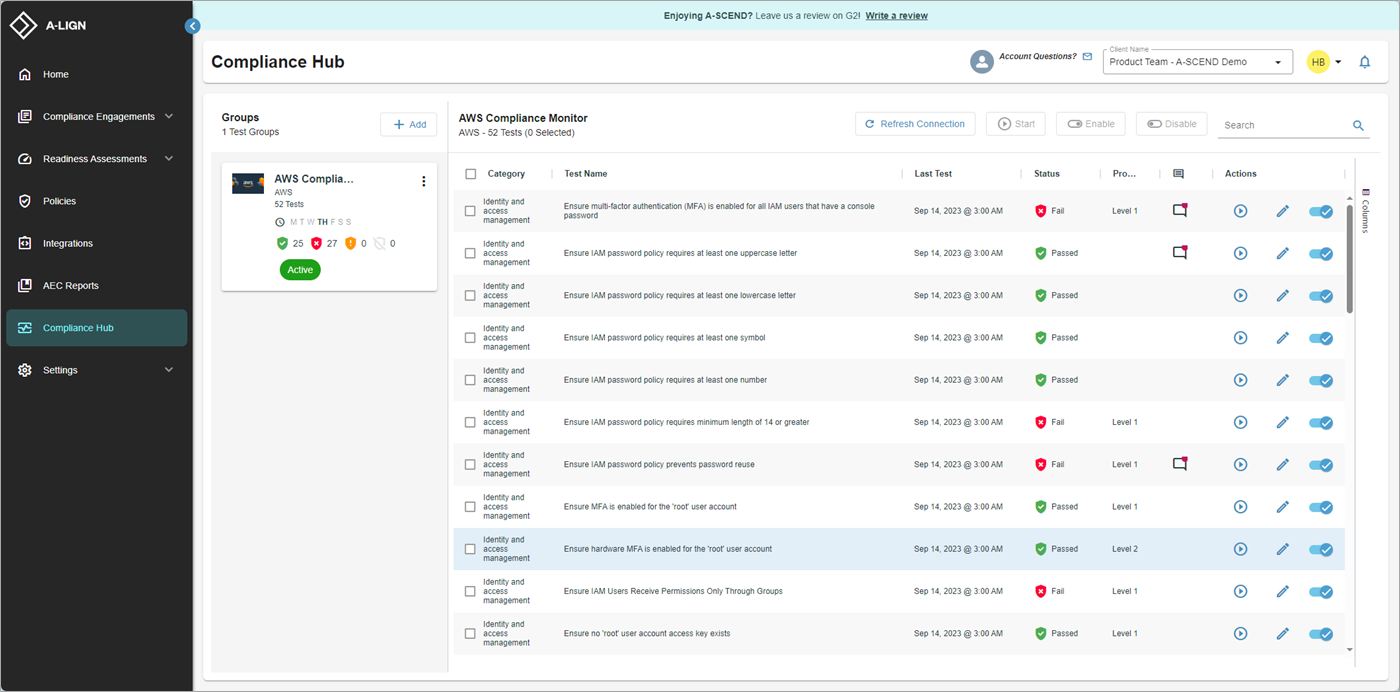Select the AWS Compliance group card
Image resolution: width=1400 pixels, height=692 pixels.
329,227
